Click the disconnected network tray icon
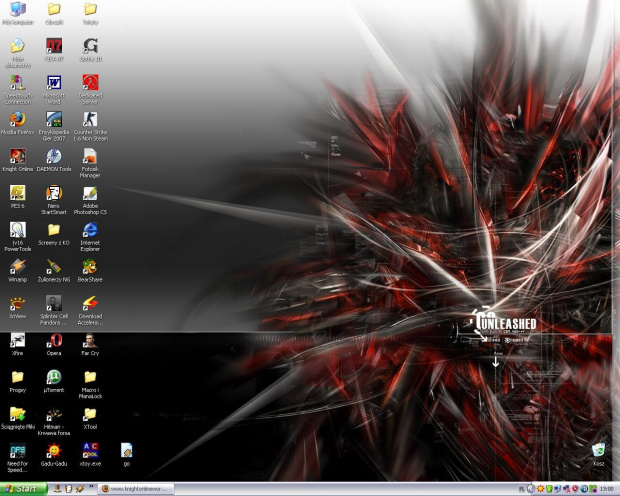620x496 pixels. click(x=567, y=489)
